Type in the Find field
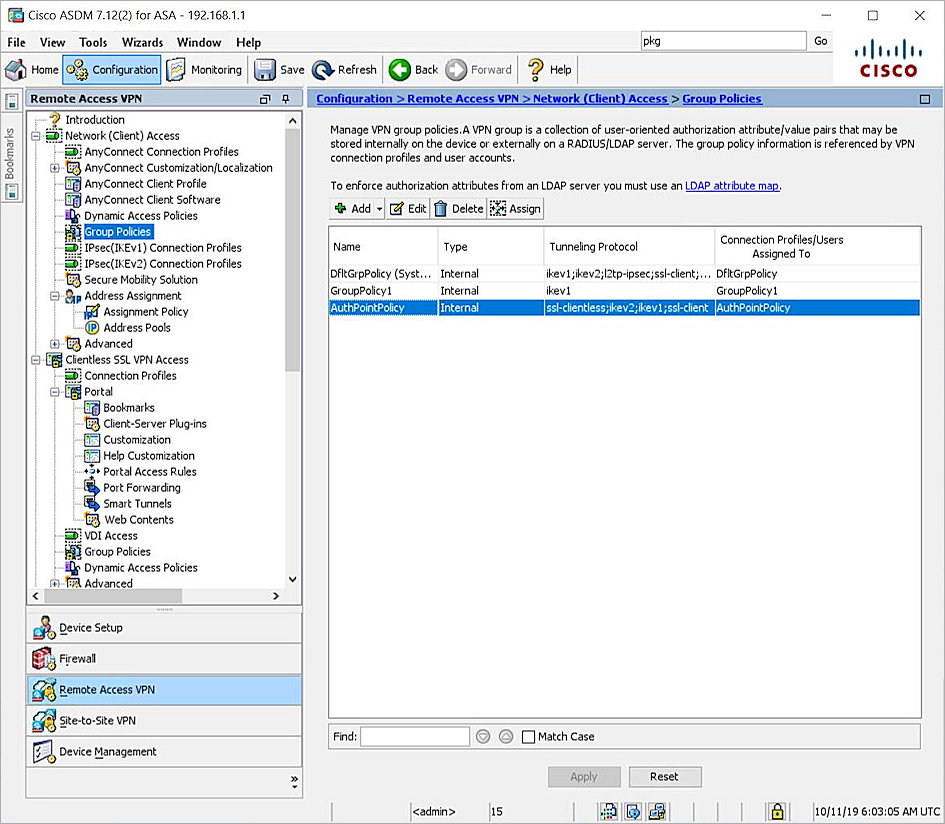This screenshot has height=824, width=945. (x=415, y=736)
